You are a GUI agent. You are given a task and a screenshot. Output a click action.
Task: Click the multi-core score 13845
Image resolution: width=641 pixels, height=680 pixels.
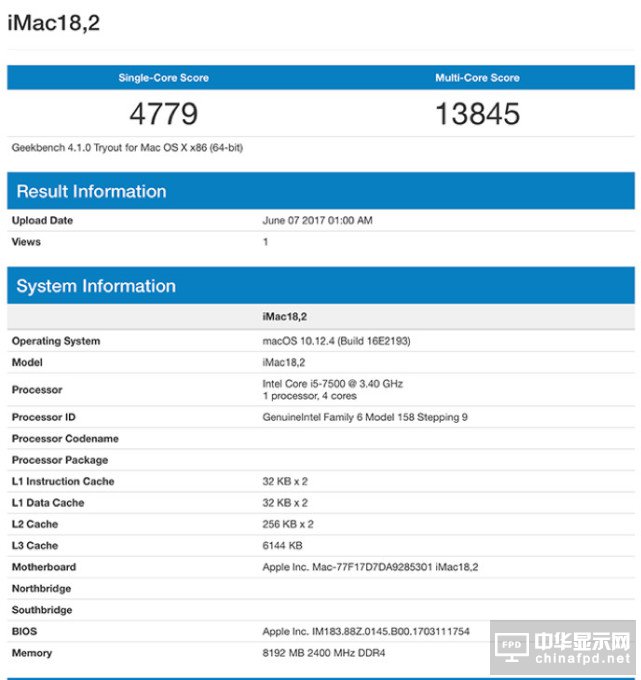click(x=477, y=114)
